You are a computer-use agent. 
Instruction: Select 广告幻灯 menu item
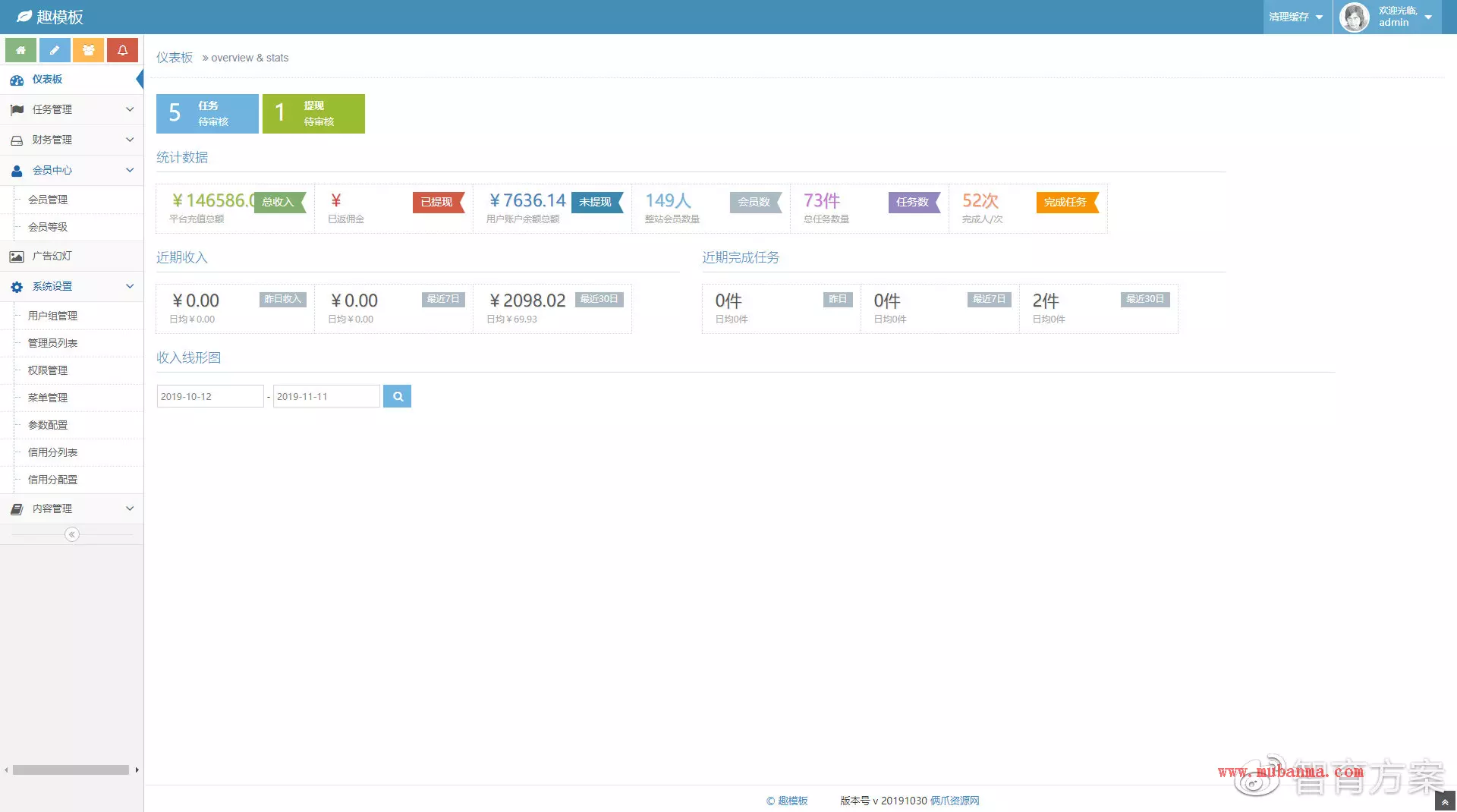52,257
